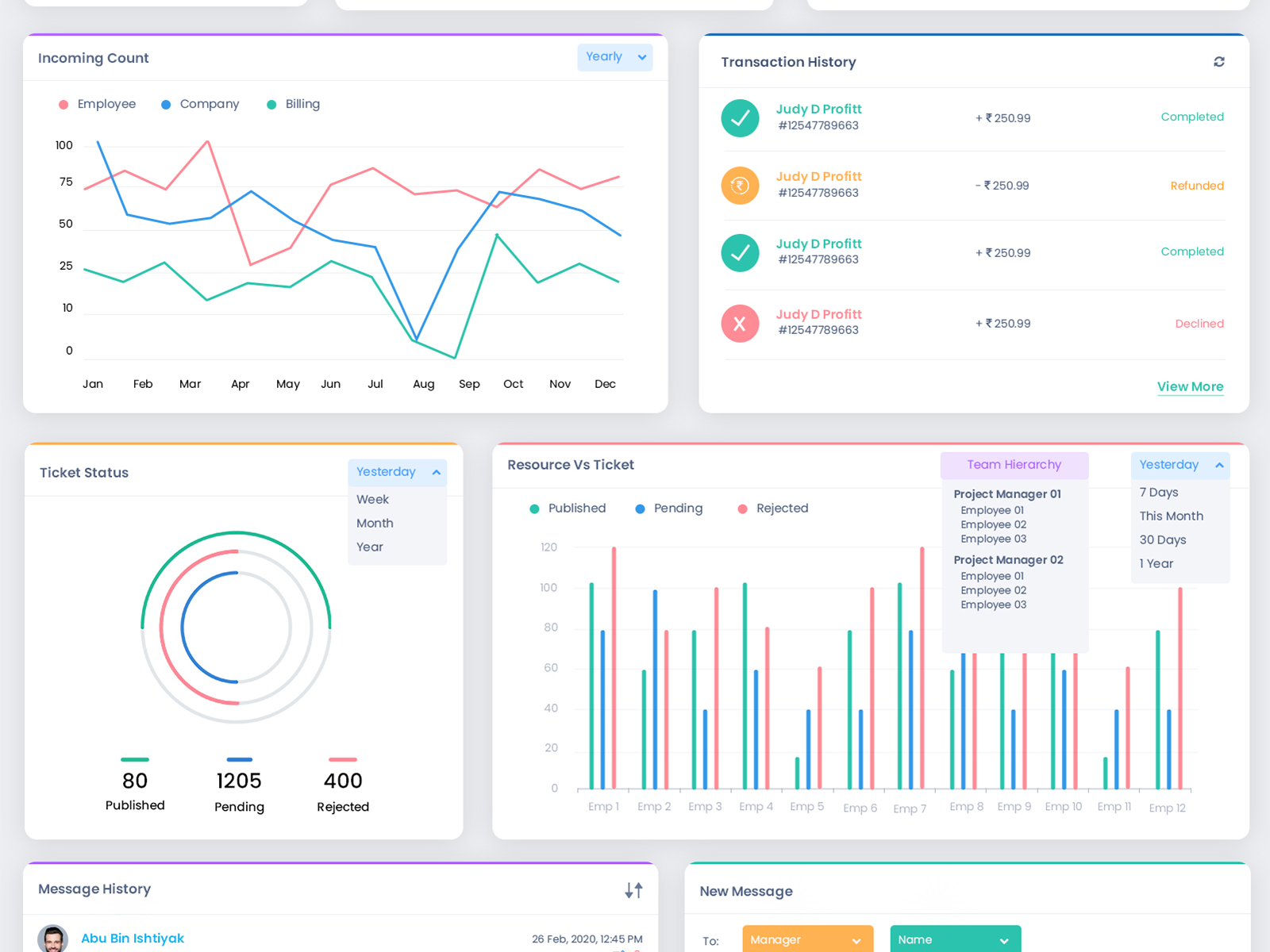Click the sort arrows in Message History
The height and width of the screenshot is (952, 1270).
pyautogui.click(x=633, y=889)
